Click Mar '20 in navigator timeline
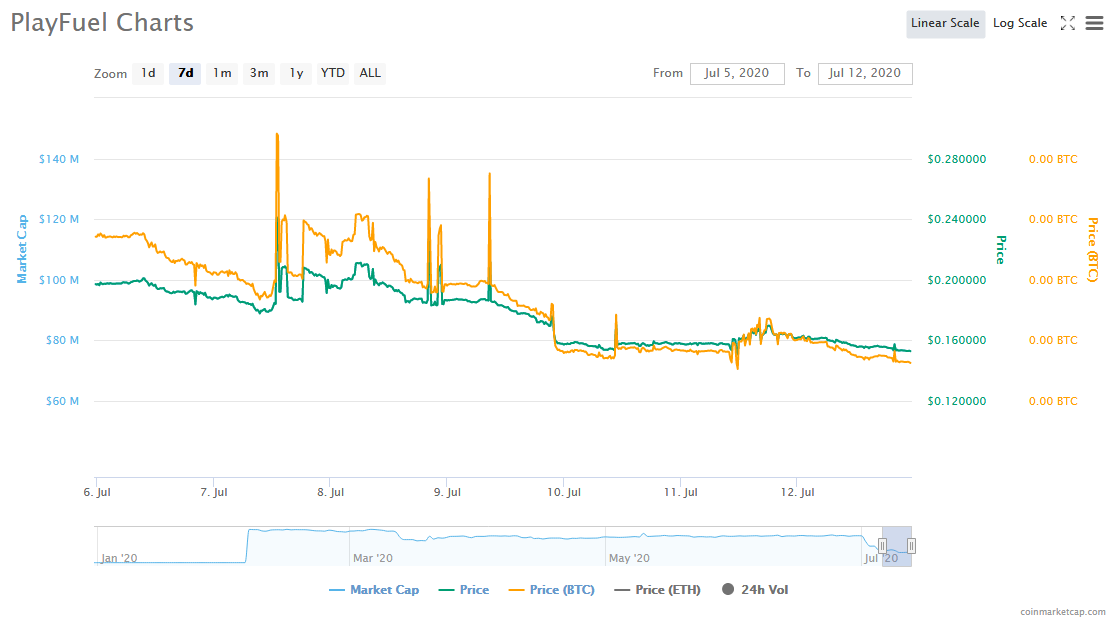Viewport: 1116px width, 620px height. pos(373,558)
